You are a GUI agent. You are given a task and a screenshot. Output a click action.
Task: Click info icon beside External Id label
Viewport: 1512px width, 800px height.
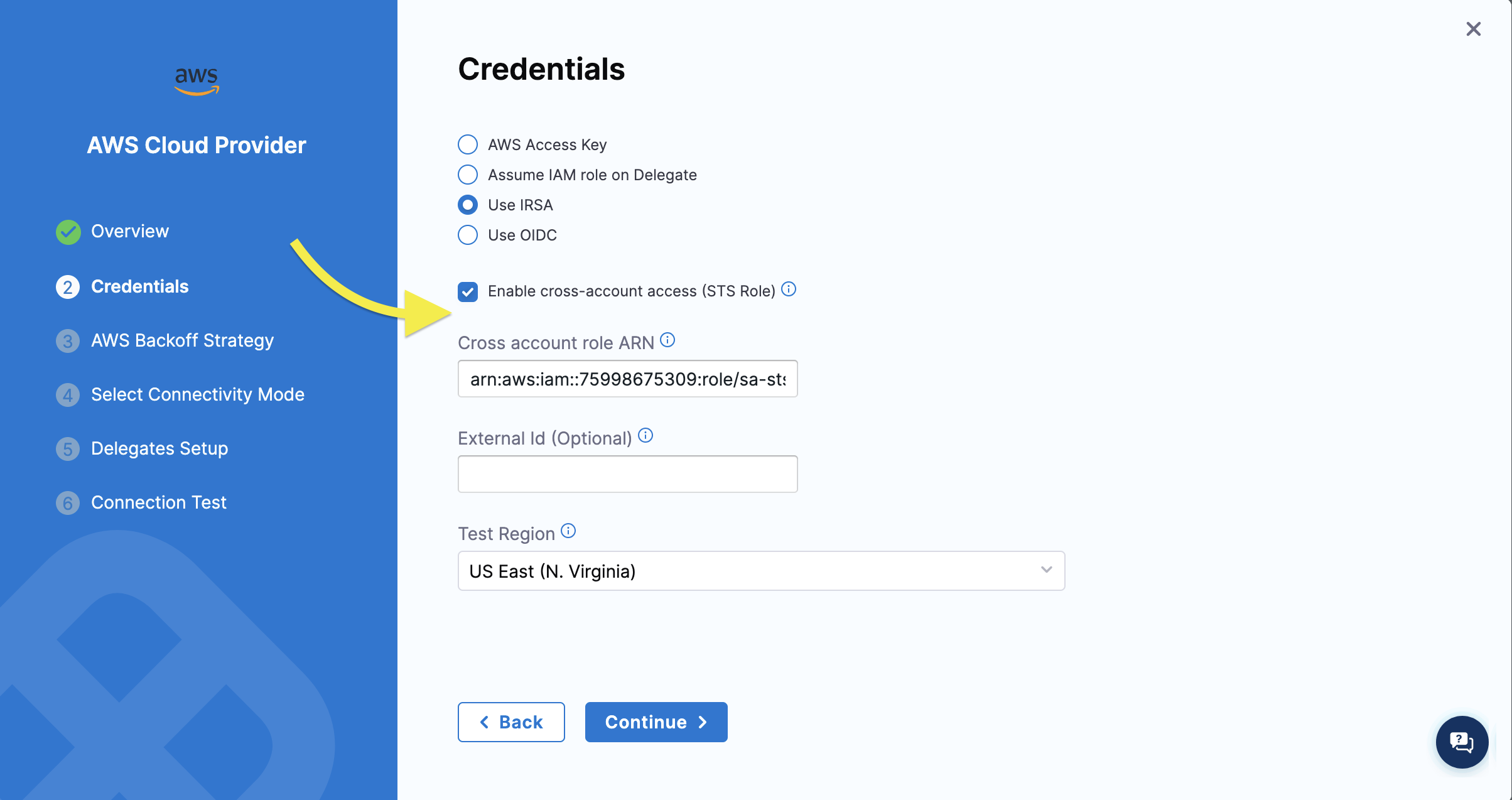click(645, 436)
